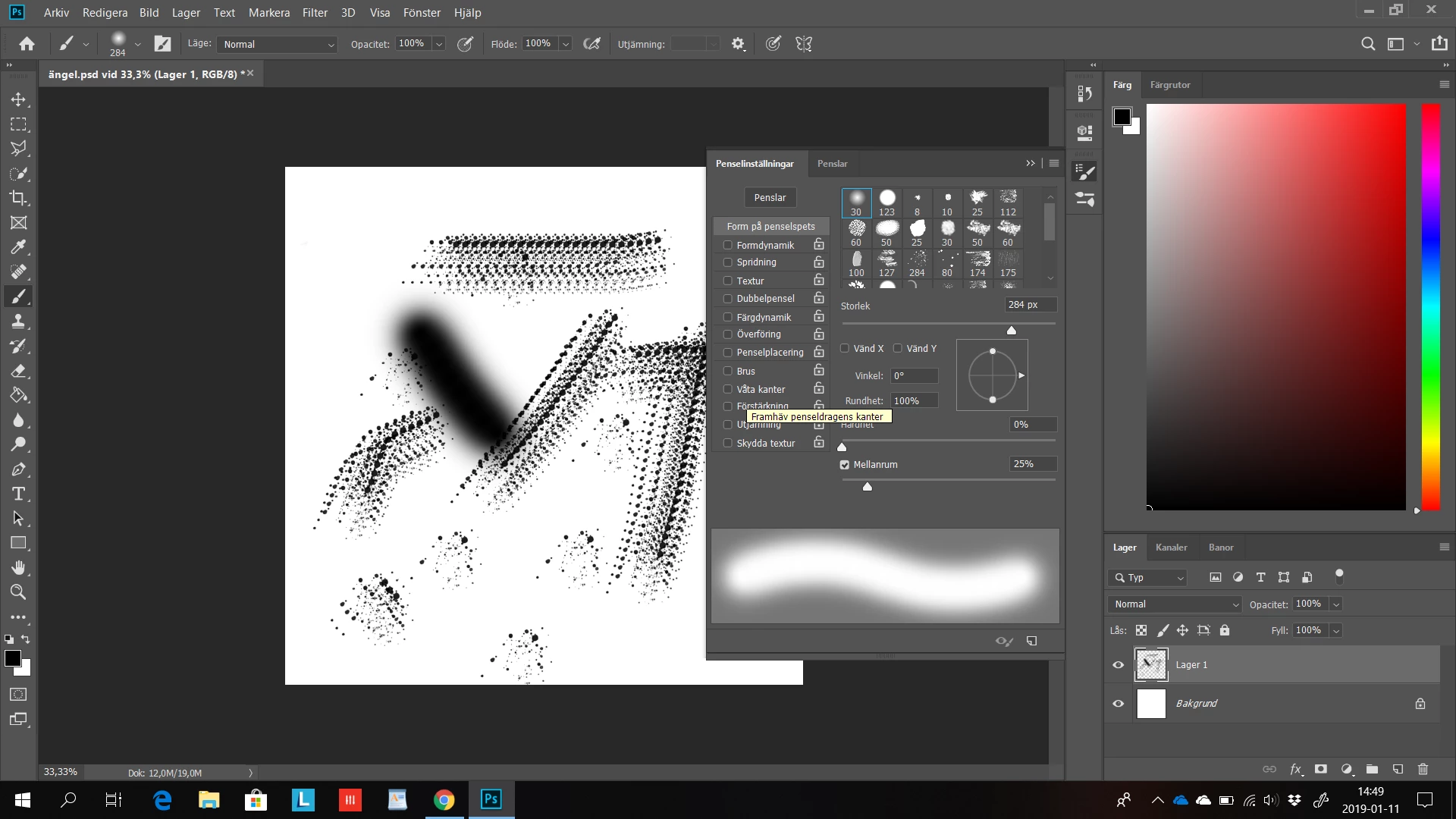Enable the Spridning checkbox
This screenshot has height=819, width=1456.
(x=727, y=262)
